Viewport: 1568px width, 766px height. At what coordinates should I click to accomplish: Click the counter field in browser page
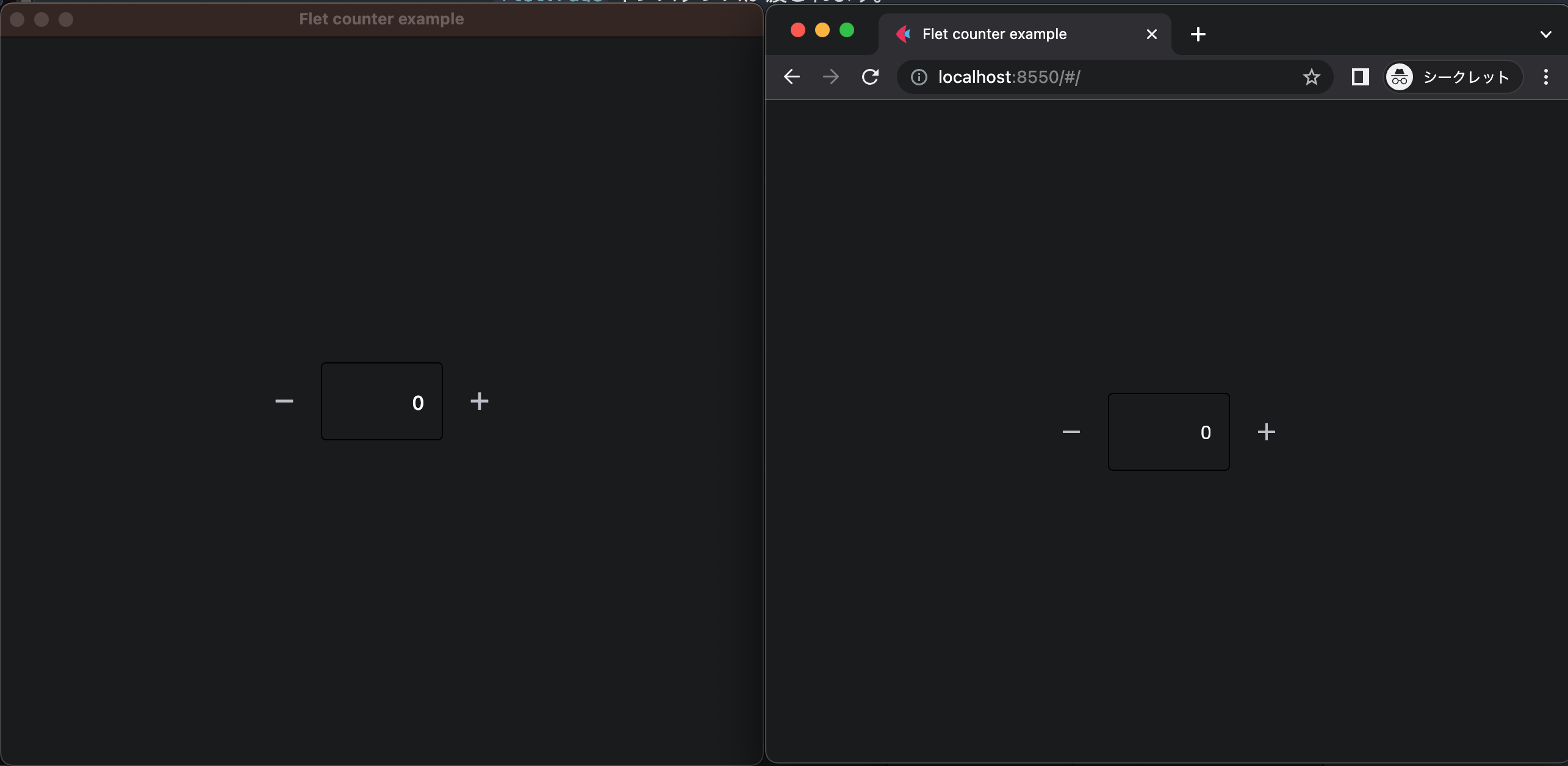(x=1168, y=432)
